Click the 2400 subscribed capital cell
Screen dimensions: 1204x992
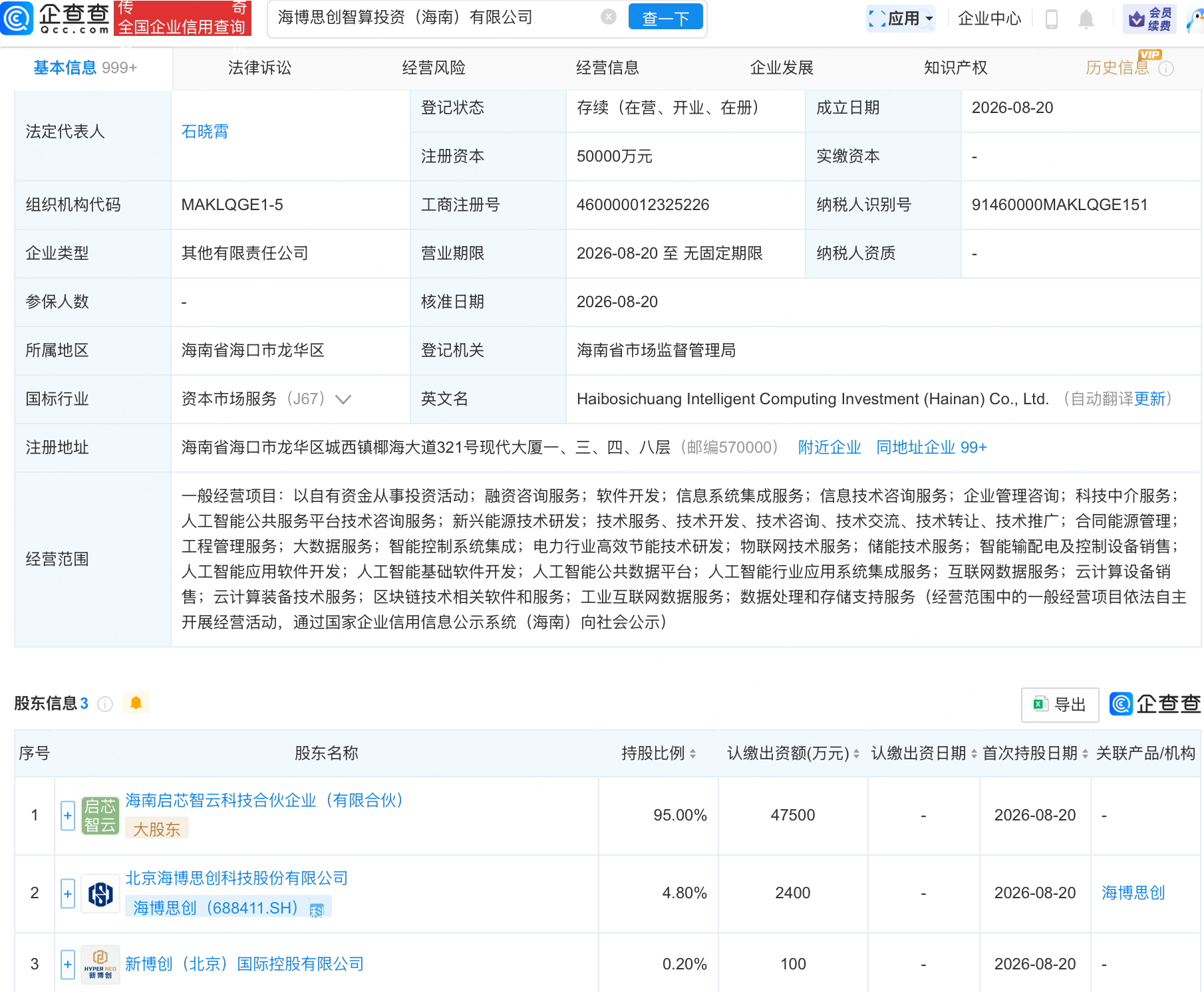click(793, 893)
